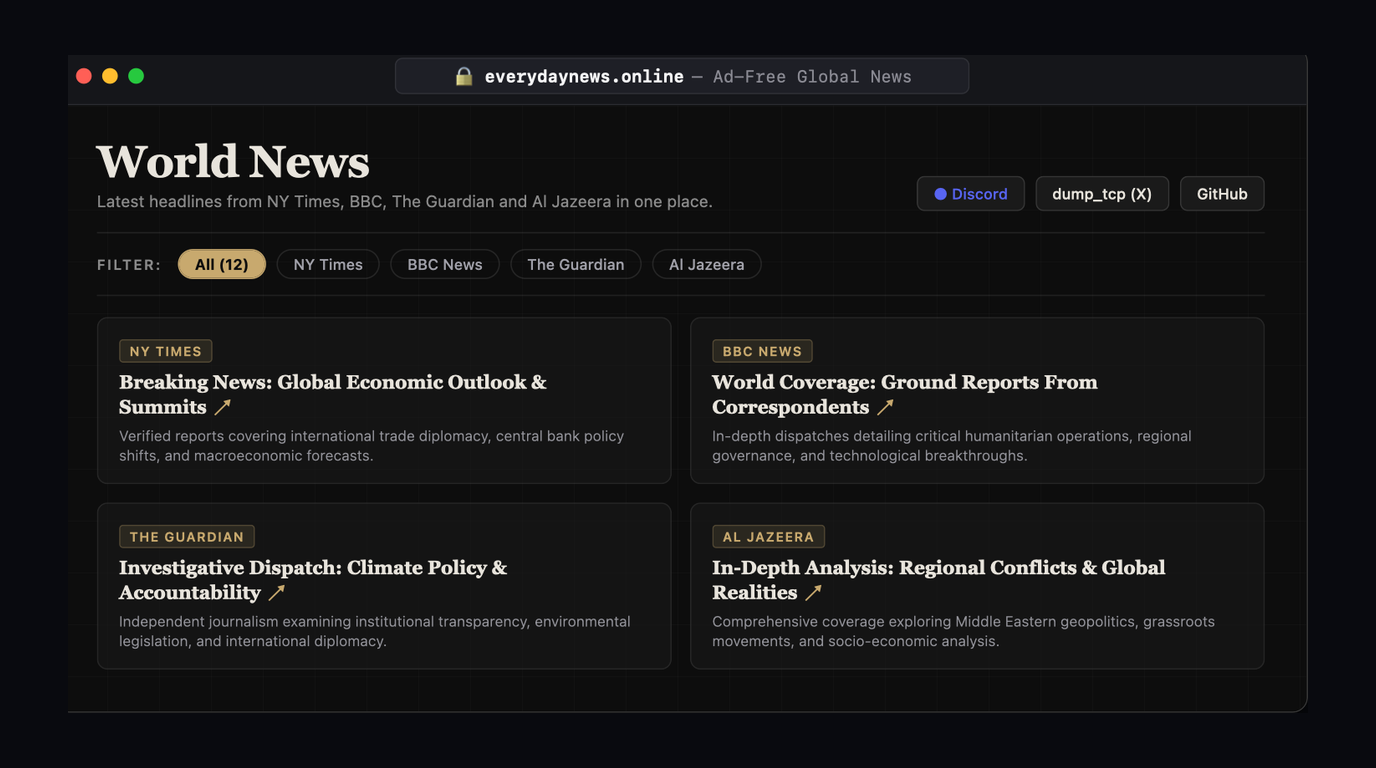Open the GitHub button

(x=1222, y=194)
